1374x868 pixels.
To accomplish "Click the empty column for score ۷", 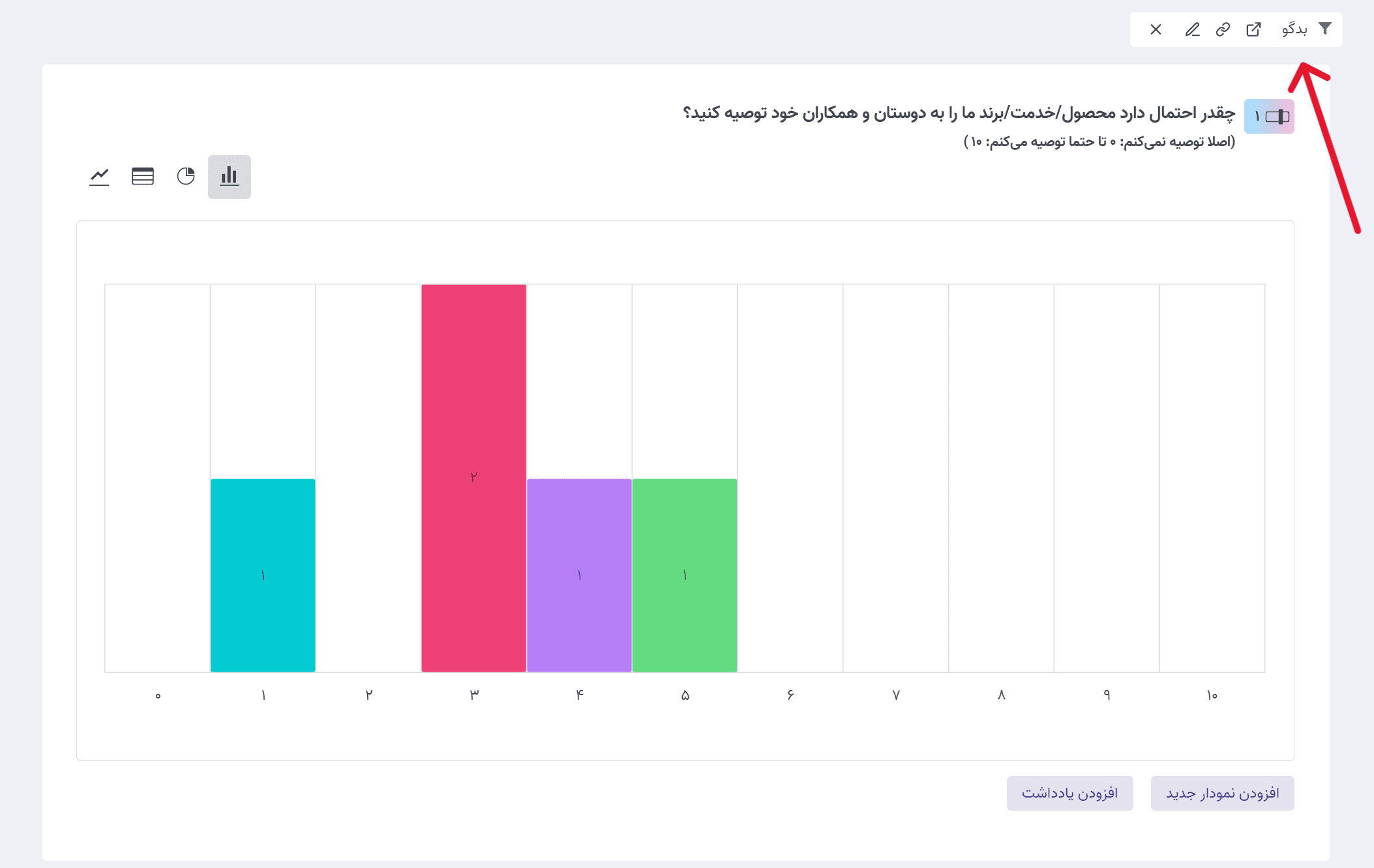I will pos(895,477).
